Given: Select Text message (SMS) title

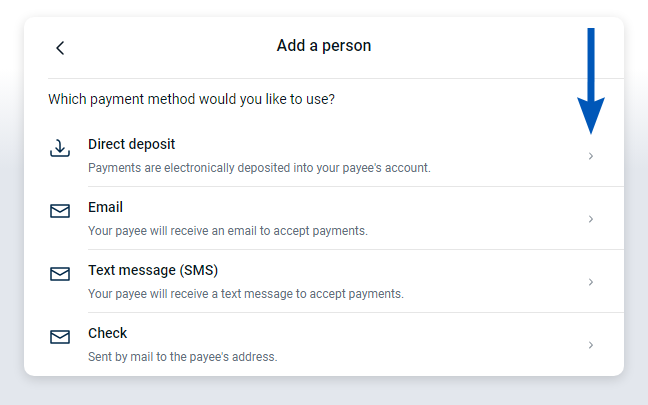Looking at the screenshot, I should pyautogui.click(x=153, y=270).
